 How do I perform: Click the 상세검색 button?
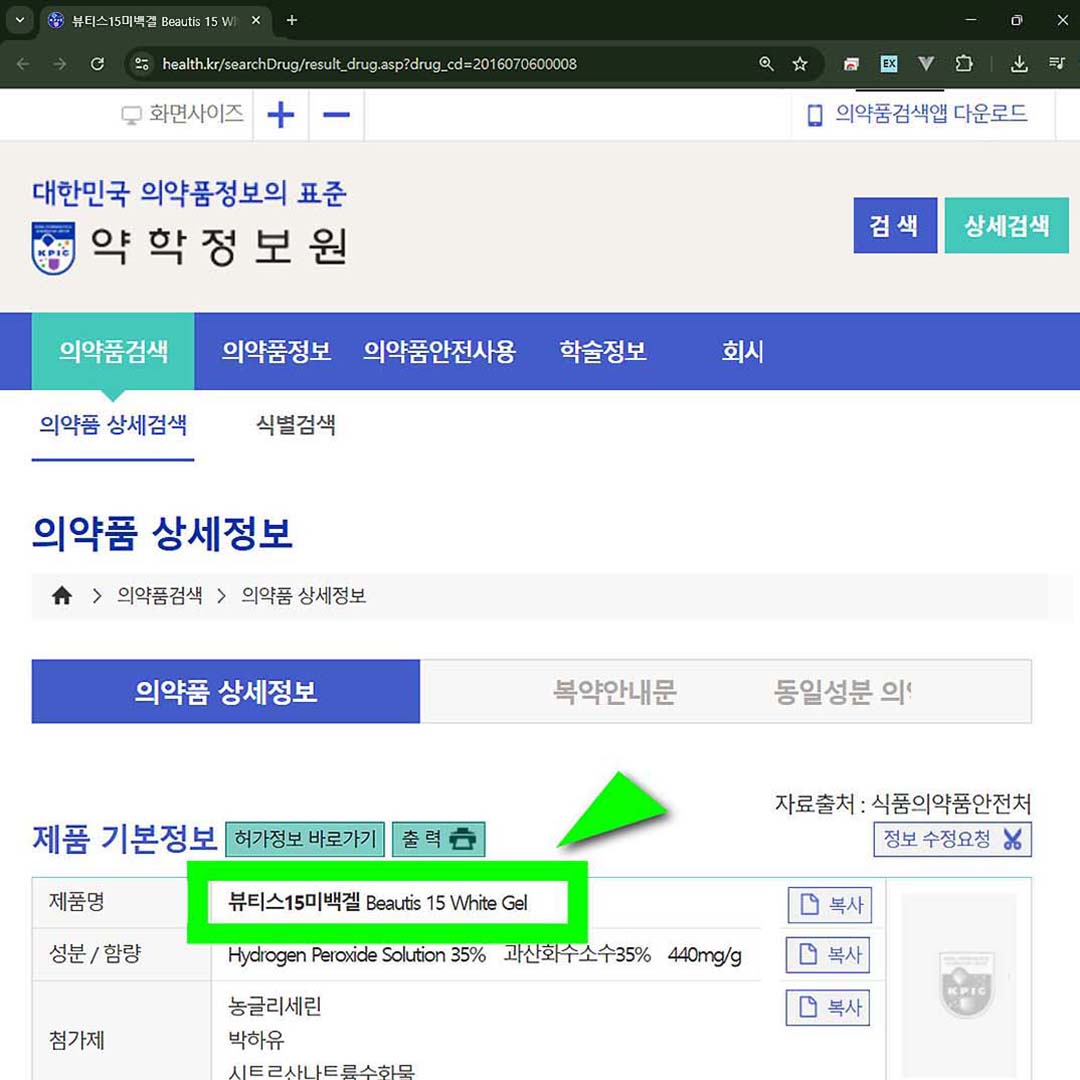pos(1006,226)
